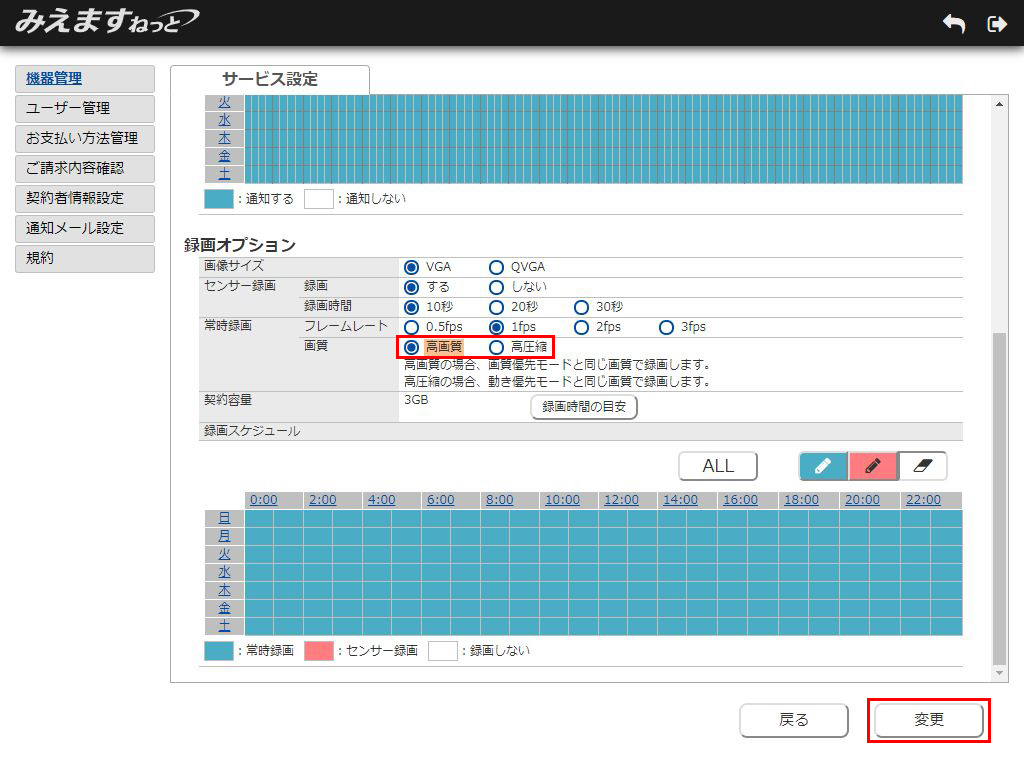Go to ご請求内容確認 page
This screenshot has height=768, width=1024.
coord(85,168)
